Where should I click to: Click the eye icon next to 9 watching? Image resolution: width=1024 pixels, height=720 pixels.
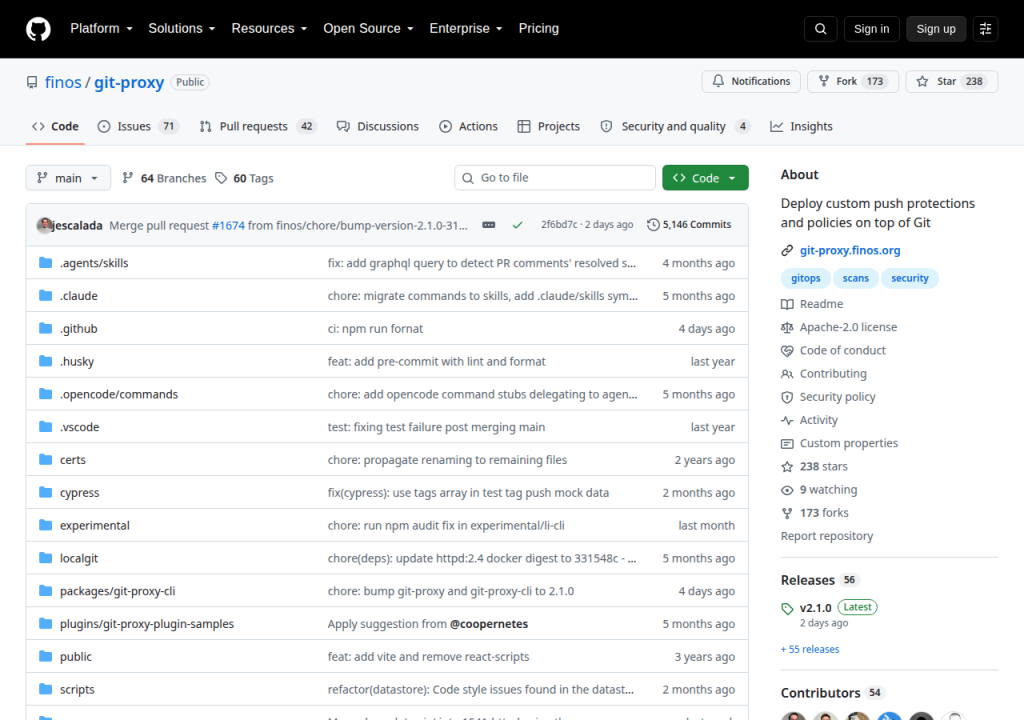(787, 490)
